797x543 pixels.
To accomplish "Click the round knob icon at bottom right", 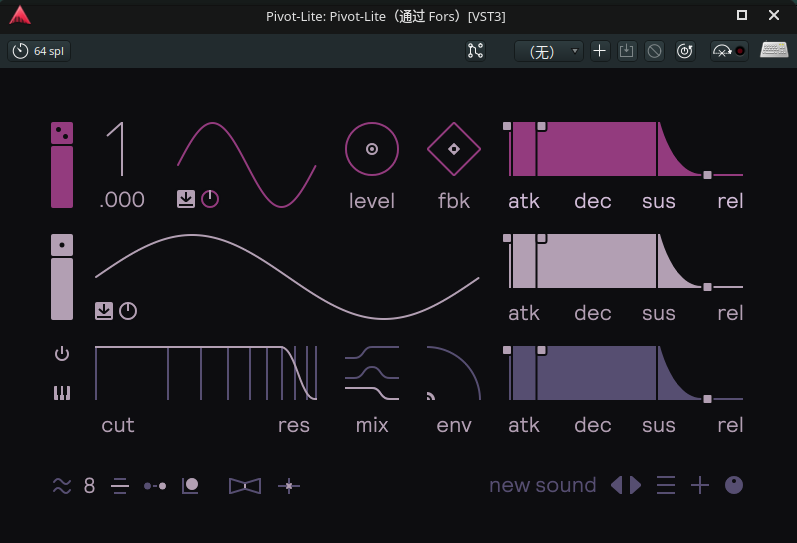I will coord(734,486).
